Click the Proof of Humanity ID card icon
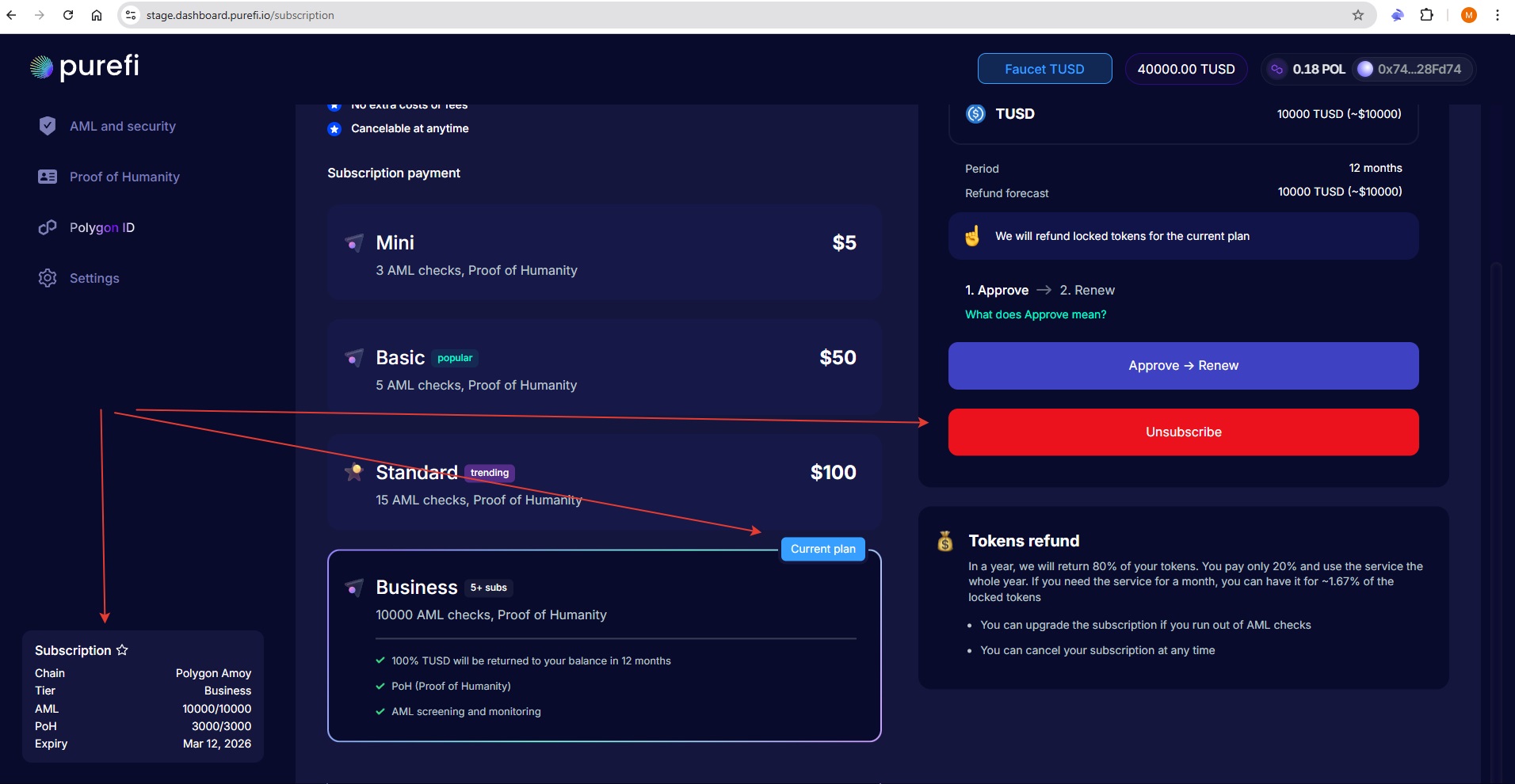Image resolution: width=1515 pixels, height=784 pixels. pyautogui.click(x=48, y=177)
